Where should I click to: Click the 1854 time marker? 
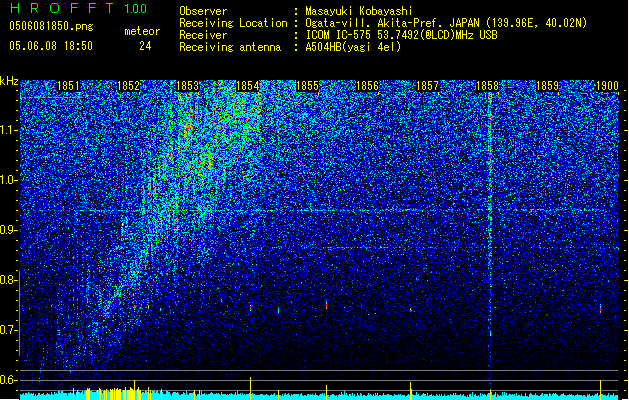point(248,86)
